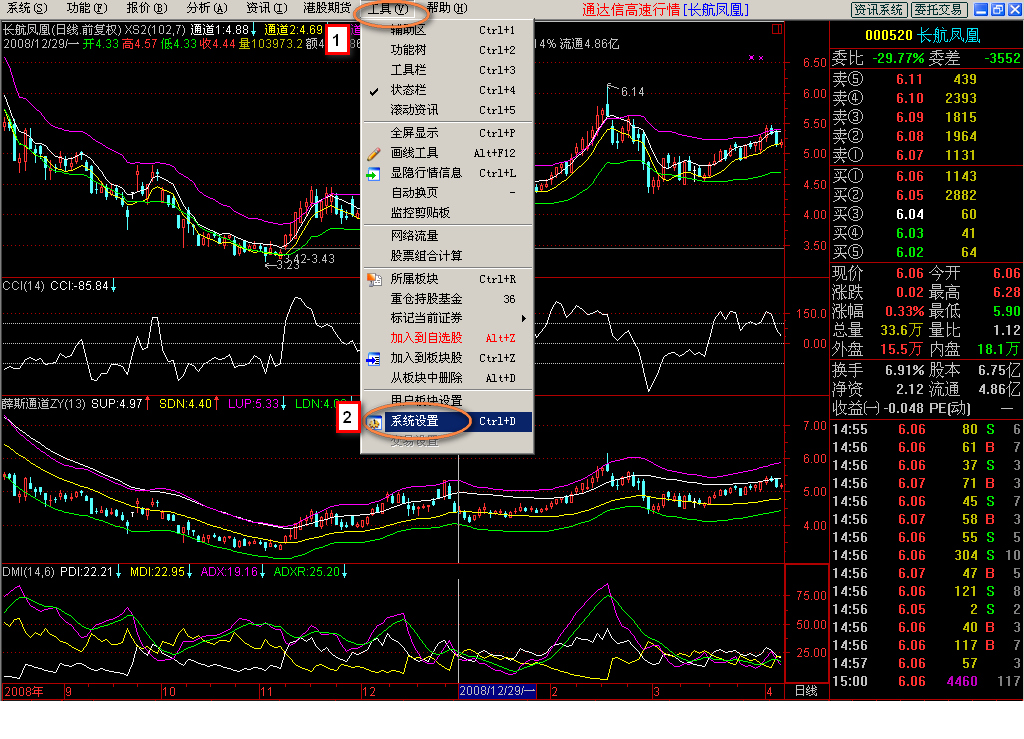Click the 所属板块 icon
This screenshot has height=739, width=1024.
tap(374, 280)
